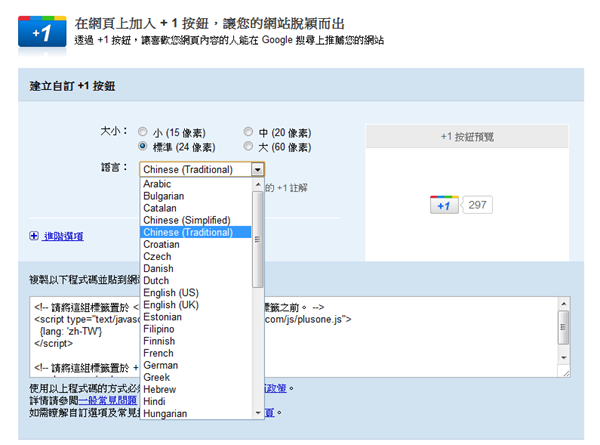Select Finnish language option
Viewport: 600px width, 445px height.
196,341
